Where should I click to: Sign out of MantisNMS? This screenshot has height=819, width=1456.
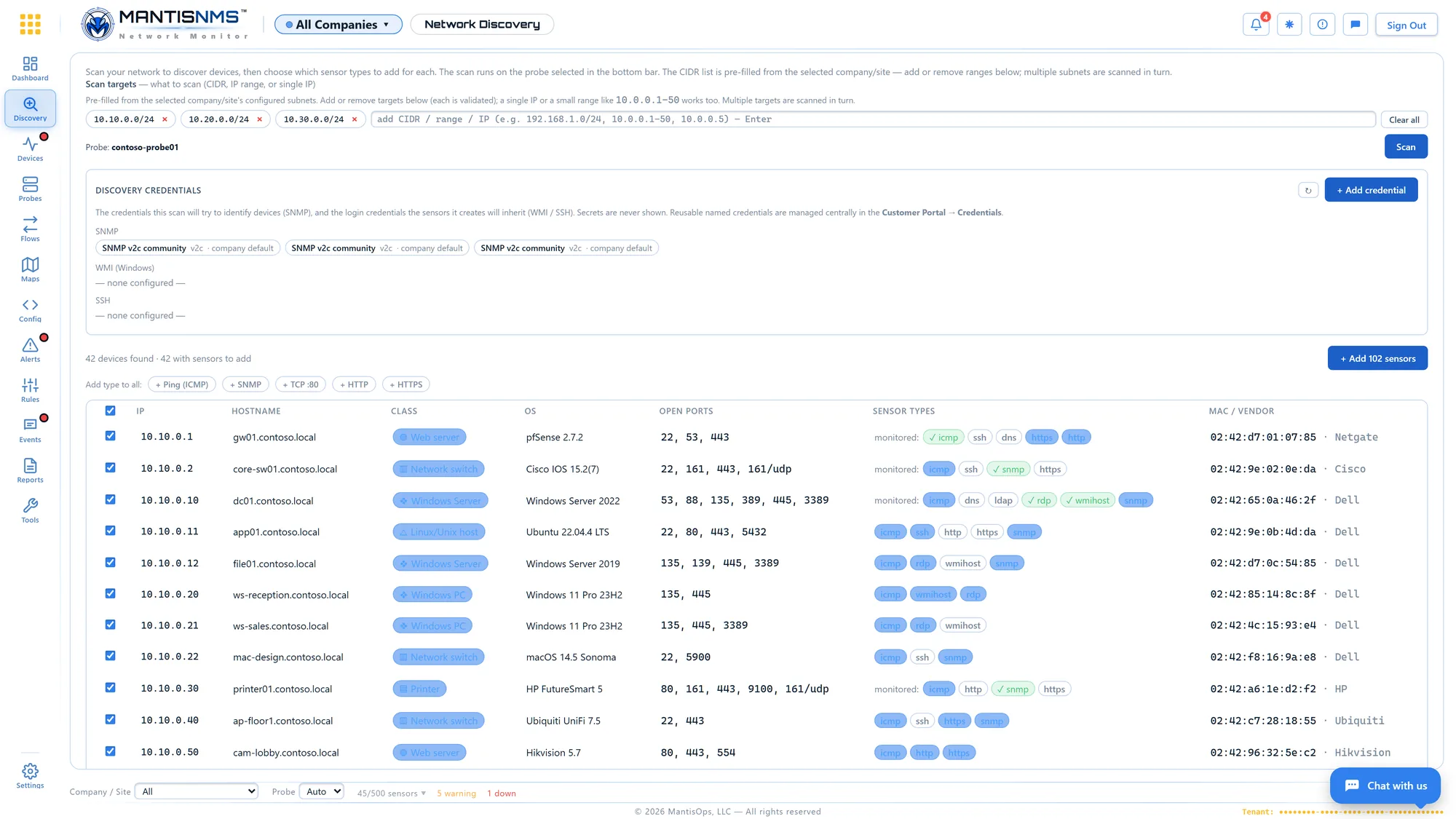(x=1406, y=25)
